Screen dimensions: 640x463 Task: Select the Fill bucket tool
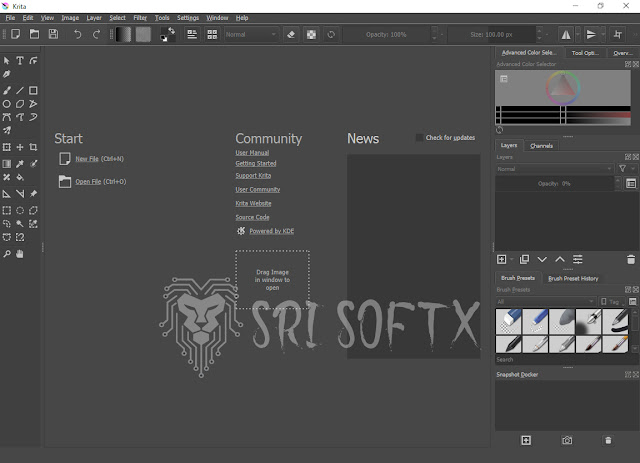20,177
